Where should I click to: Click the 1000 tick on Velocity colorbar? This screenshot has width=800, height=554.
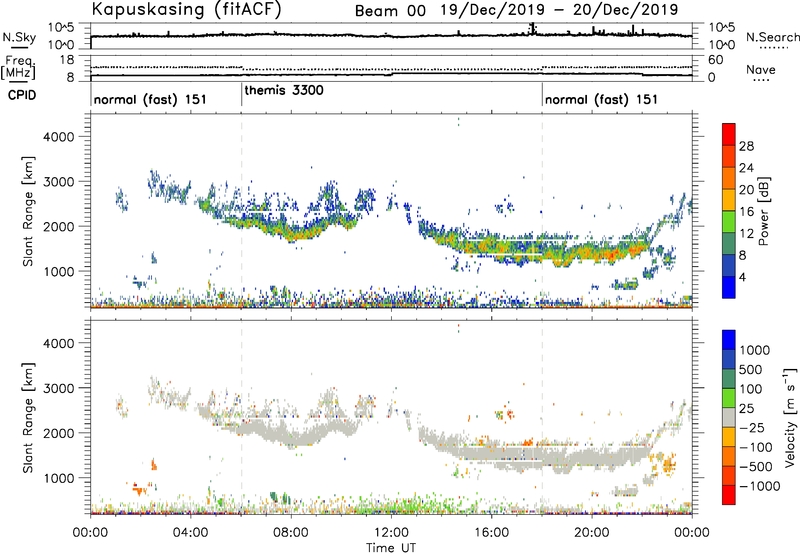(755, 350)
